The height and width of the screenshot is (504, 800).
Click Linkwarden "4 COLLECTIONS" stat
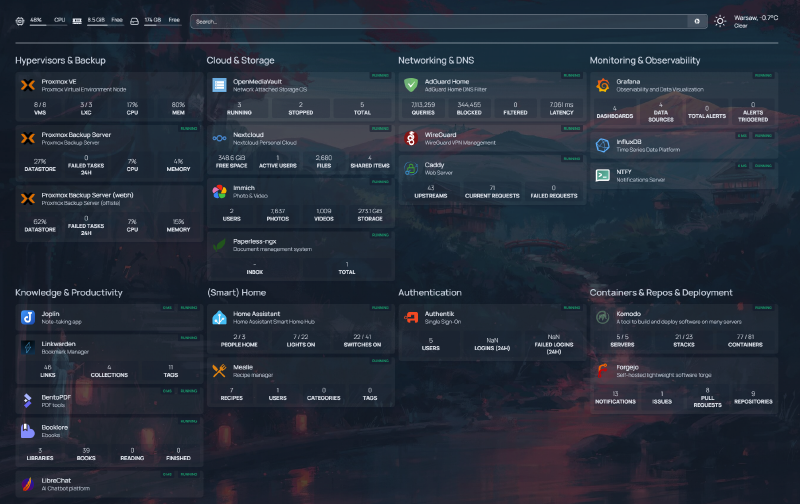tap(109, 370)
